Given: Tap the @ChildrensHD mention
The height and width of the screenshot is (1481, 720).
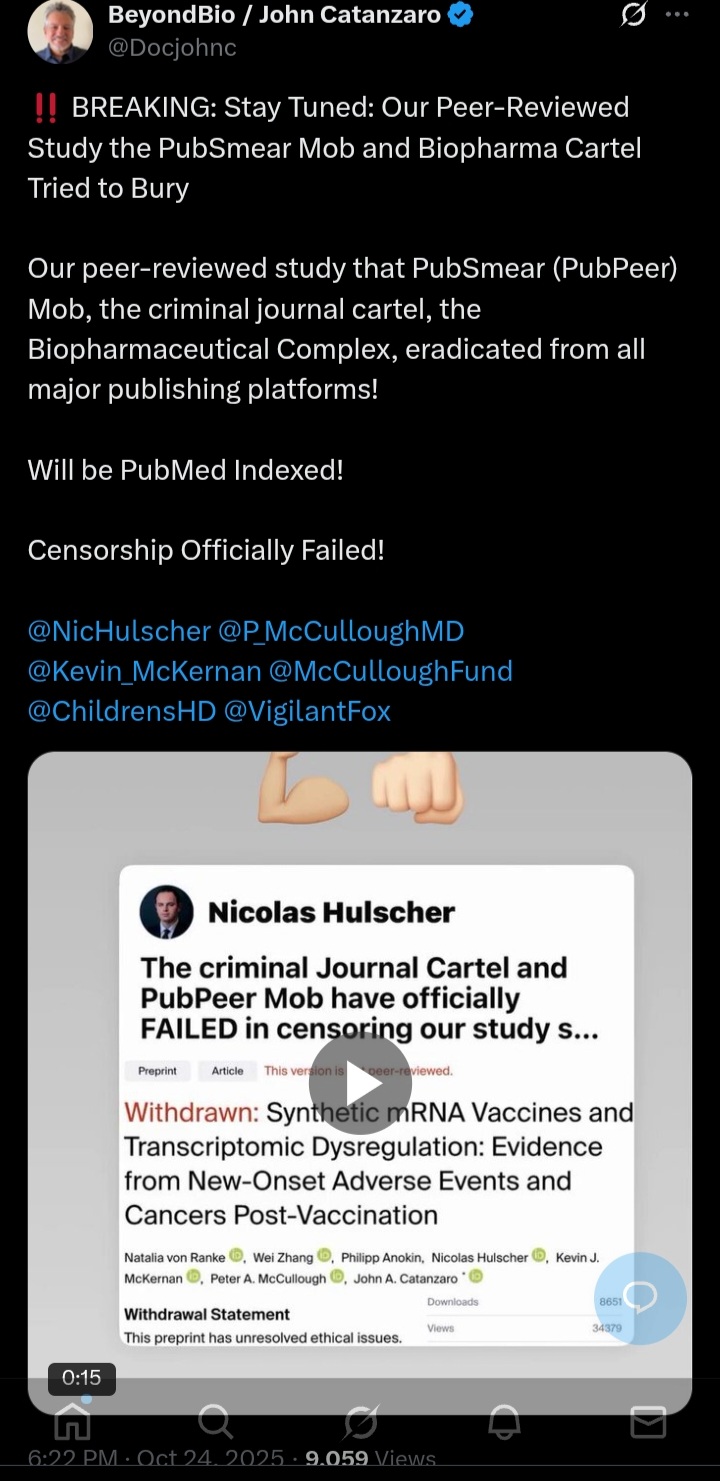Looking at the screenshot, I should 121,711.
